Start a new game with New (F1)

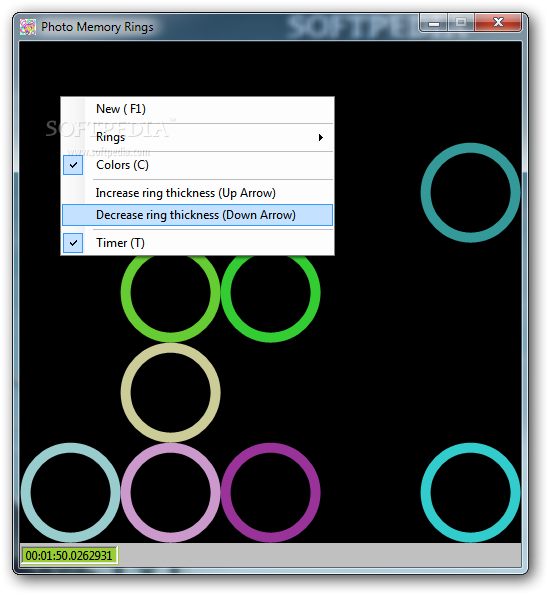tap(197, 109)
